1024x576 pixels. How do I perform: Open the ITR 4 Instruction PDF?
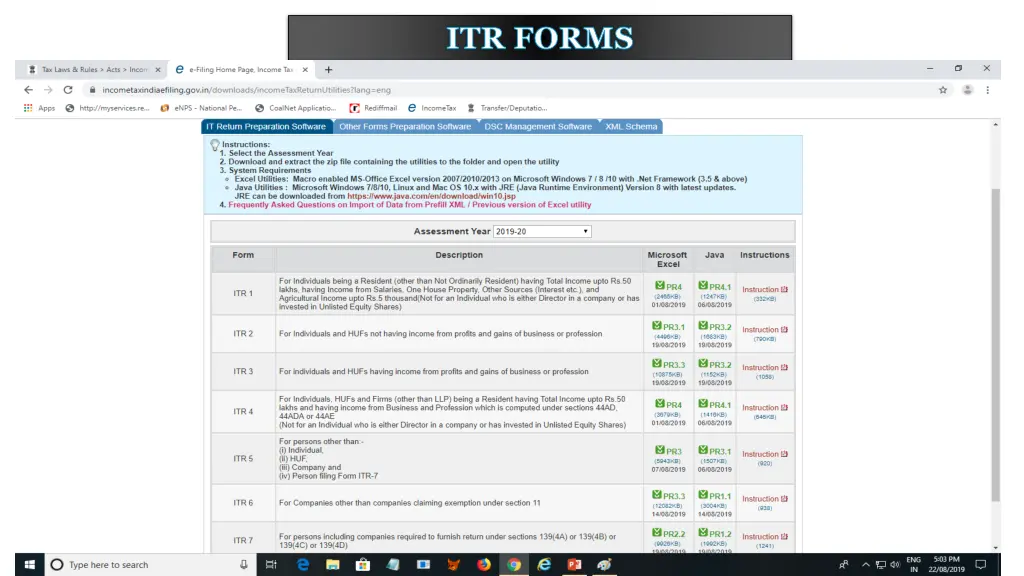point(765,408)
